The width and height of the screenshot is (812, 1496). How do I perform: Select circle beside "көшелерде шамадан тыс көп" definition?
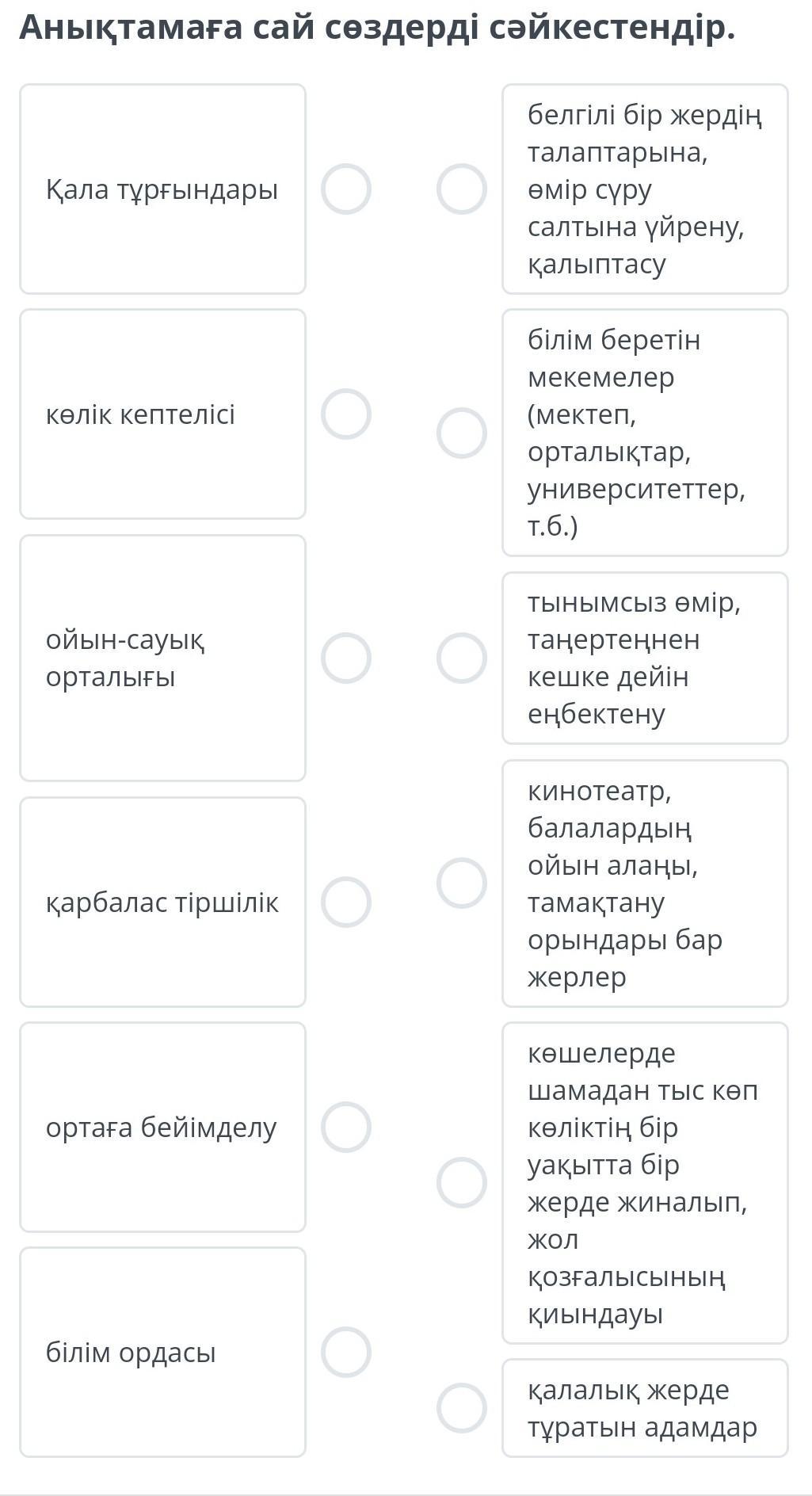(x=462, y=1182)
